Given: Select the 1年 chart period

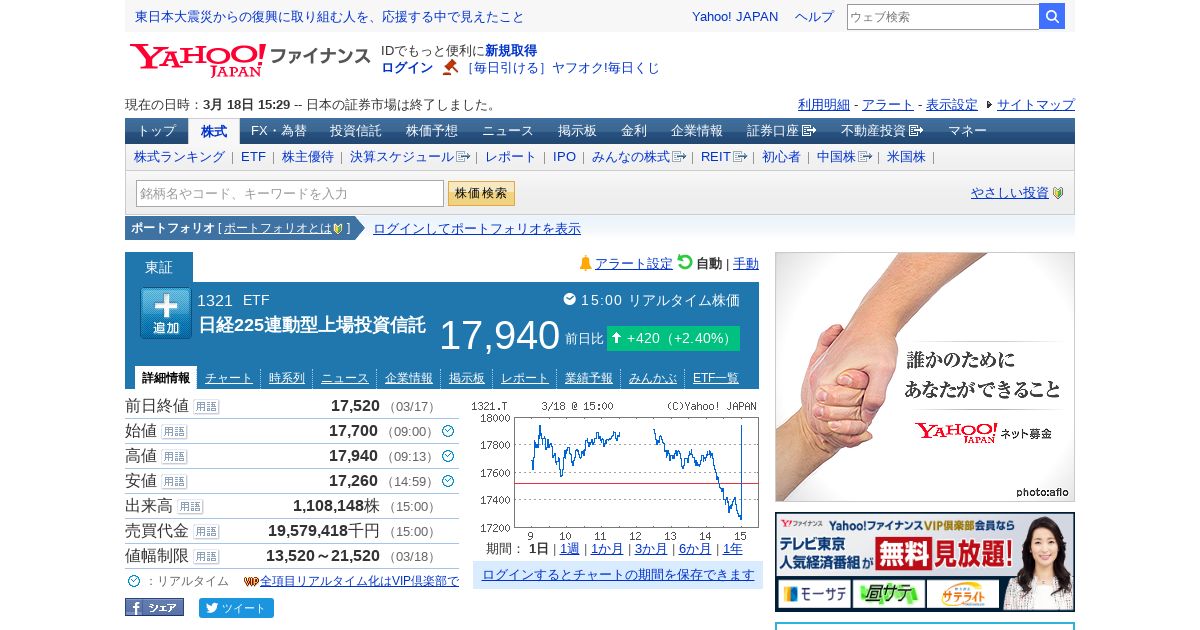Looking at the screenshot, I should [x=733, y=549].
